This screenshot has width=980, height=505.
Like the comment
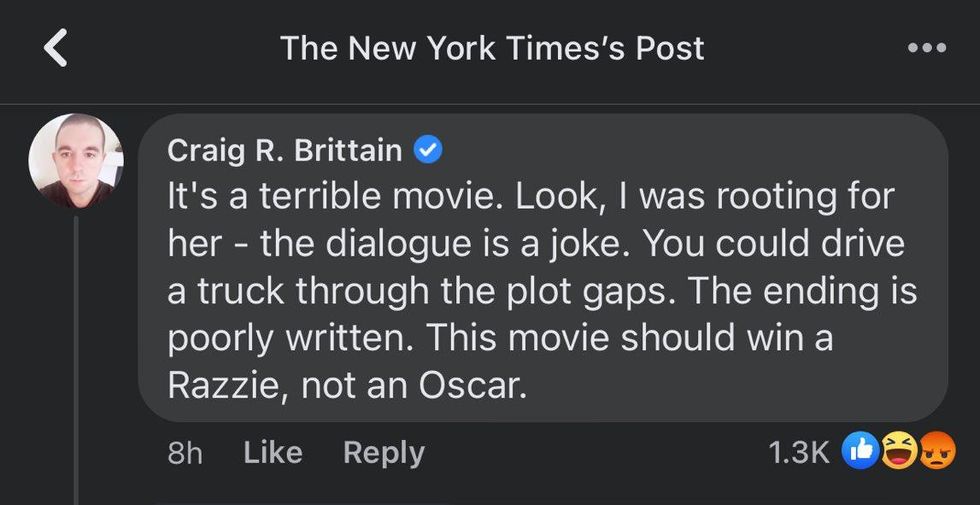click(x=272, y=452)
